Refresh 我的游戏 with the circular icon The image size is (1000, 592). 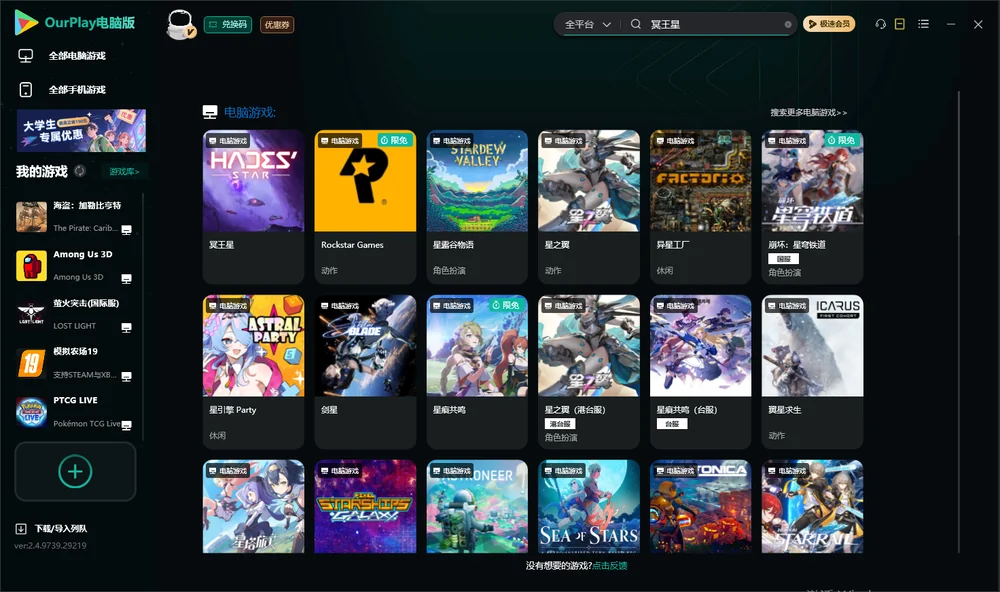[x=80, y=171]
